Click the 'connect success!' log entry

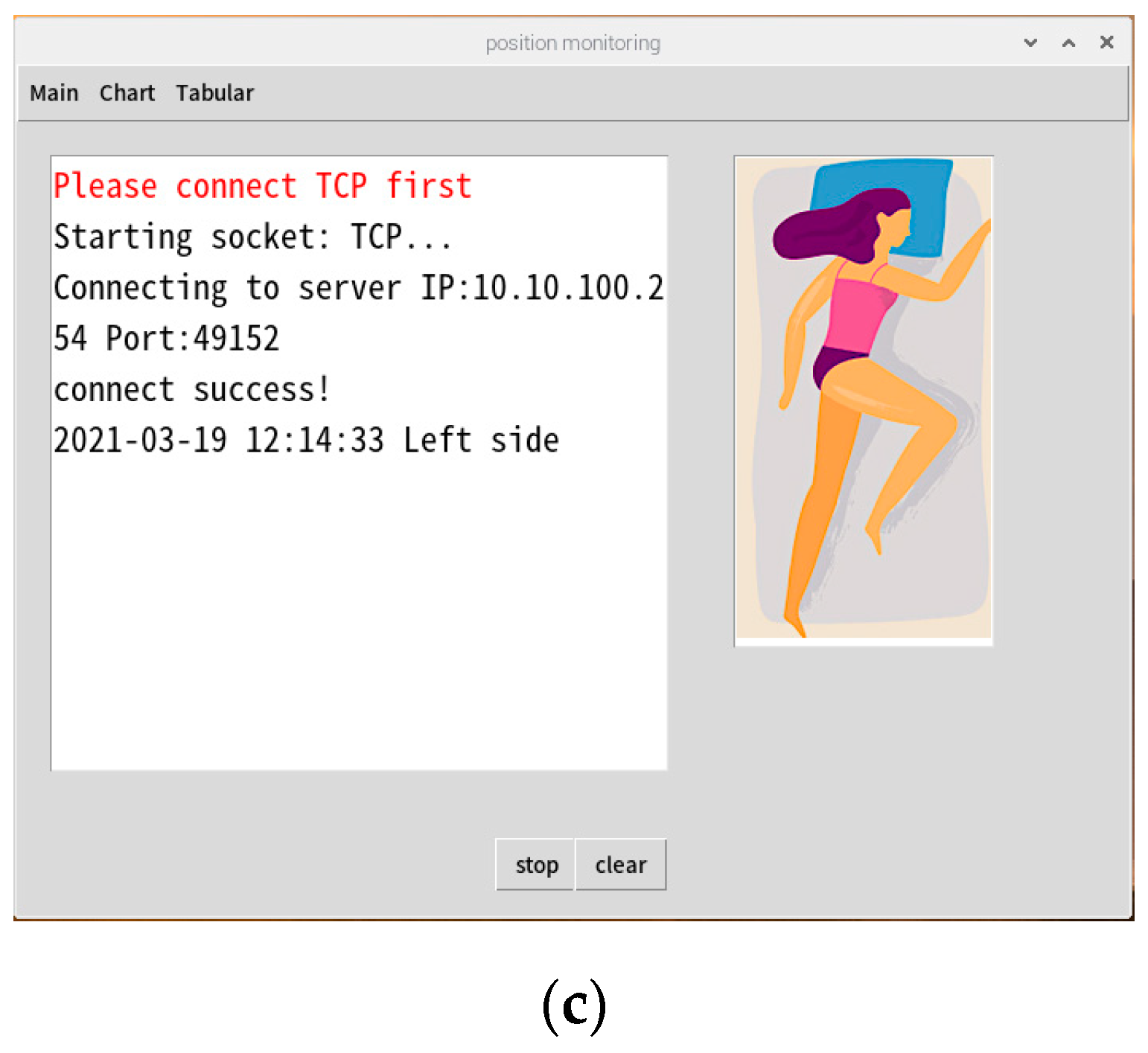pos(191,390)
